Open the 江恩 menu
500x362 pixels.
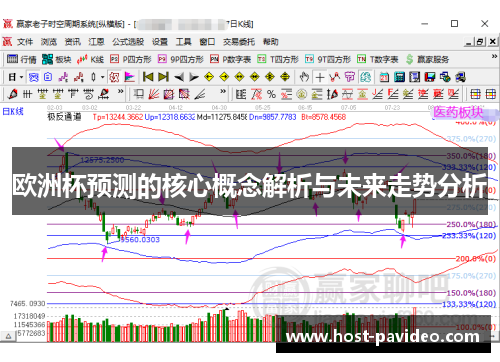pos(96,42)
